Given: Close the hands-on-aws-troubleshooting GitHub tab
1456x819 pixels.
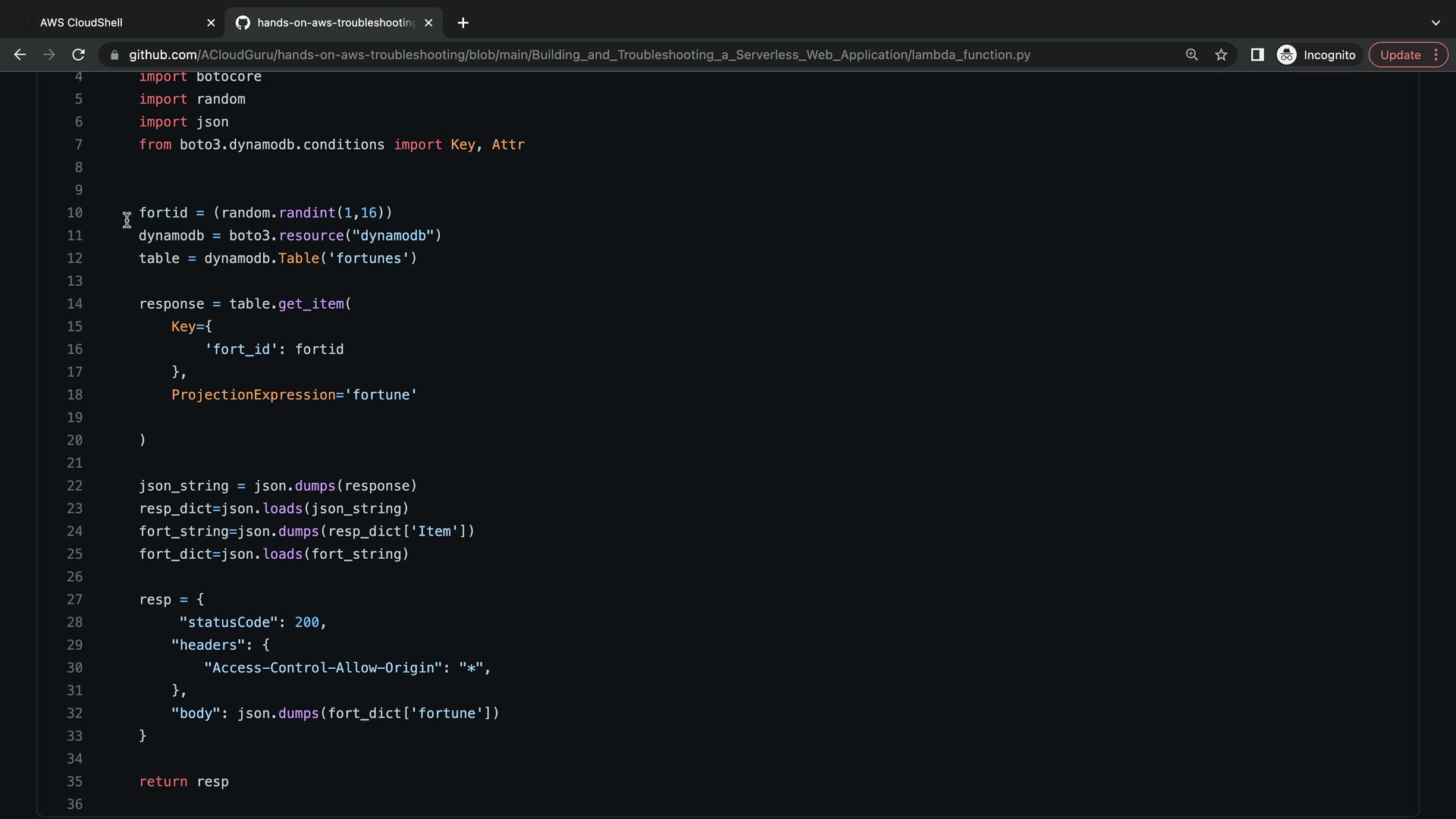Looking at the screenshot, I should [428, 23].
